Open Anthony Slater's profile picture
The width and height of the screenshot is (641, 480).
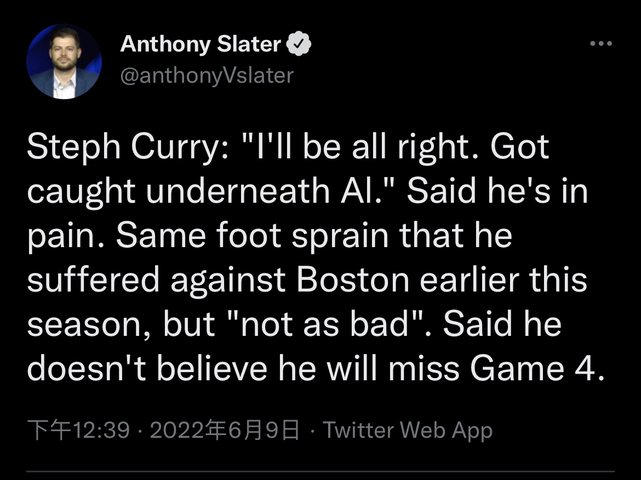tap(64, 62)
